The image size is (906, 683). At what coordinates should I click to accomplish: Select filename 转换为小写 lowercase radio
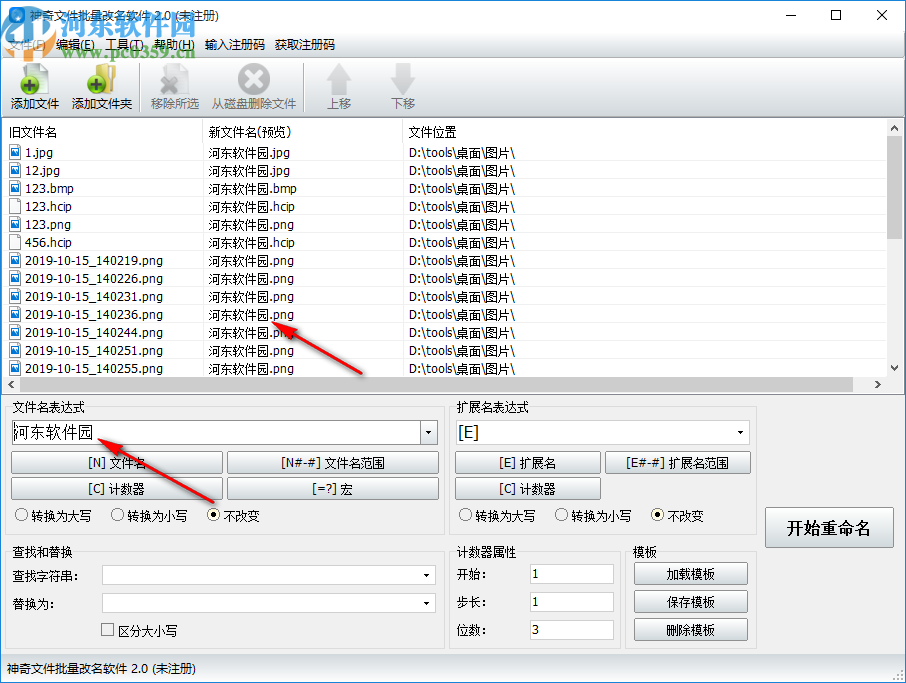tap(117, 515)
